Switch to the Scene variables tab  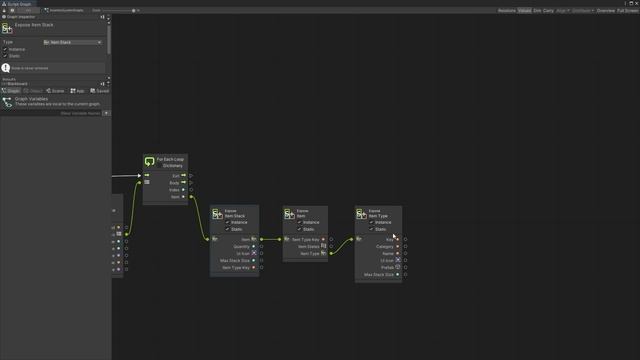click(55, 91)
